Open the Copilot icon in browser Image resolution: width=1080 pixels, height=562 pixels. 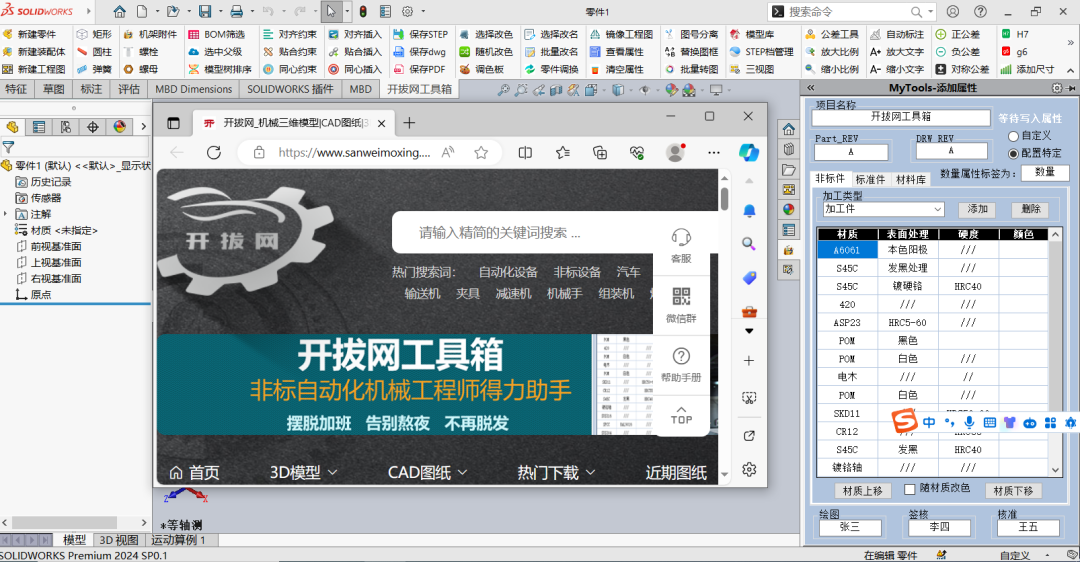pyautogui.click(x=749, y=152)
